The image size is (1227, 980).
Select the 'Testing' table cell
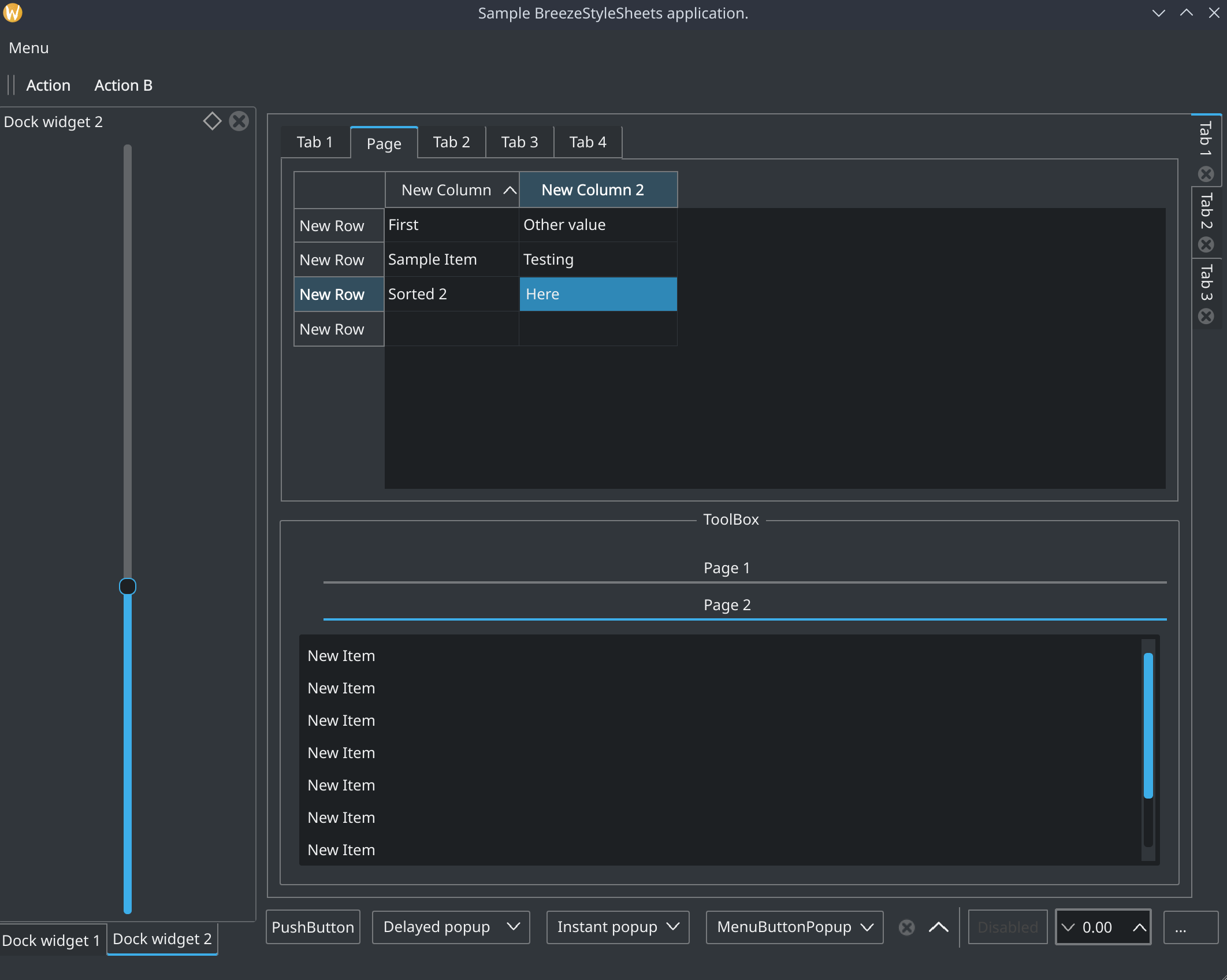[598, 259]
